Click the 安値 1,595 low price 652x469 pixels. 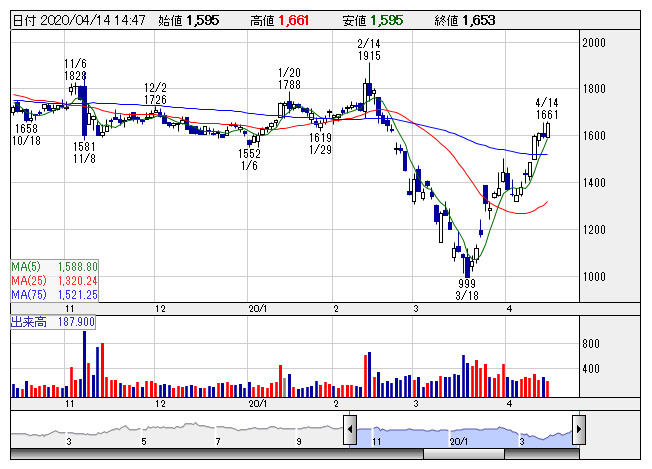373,20
